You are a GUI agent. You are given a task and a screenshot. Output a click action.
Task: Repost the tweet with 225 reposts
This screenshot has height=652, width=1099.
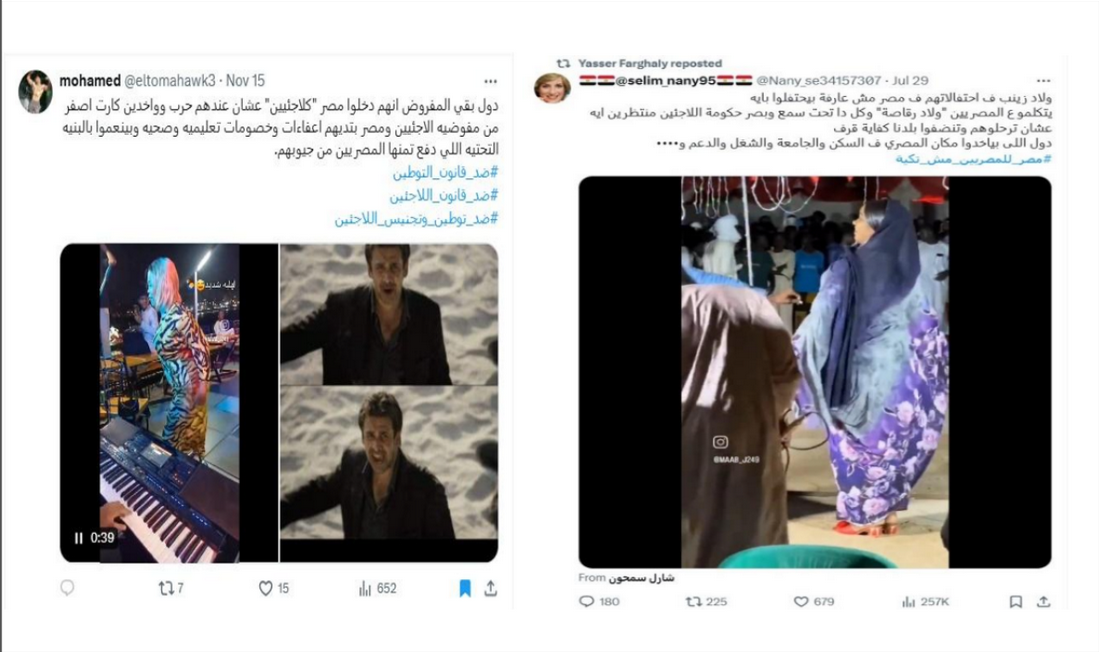tap(706, 602)
